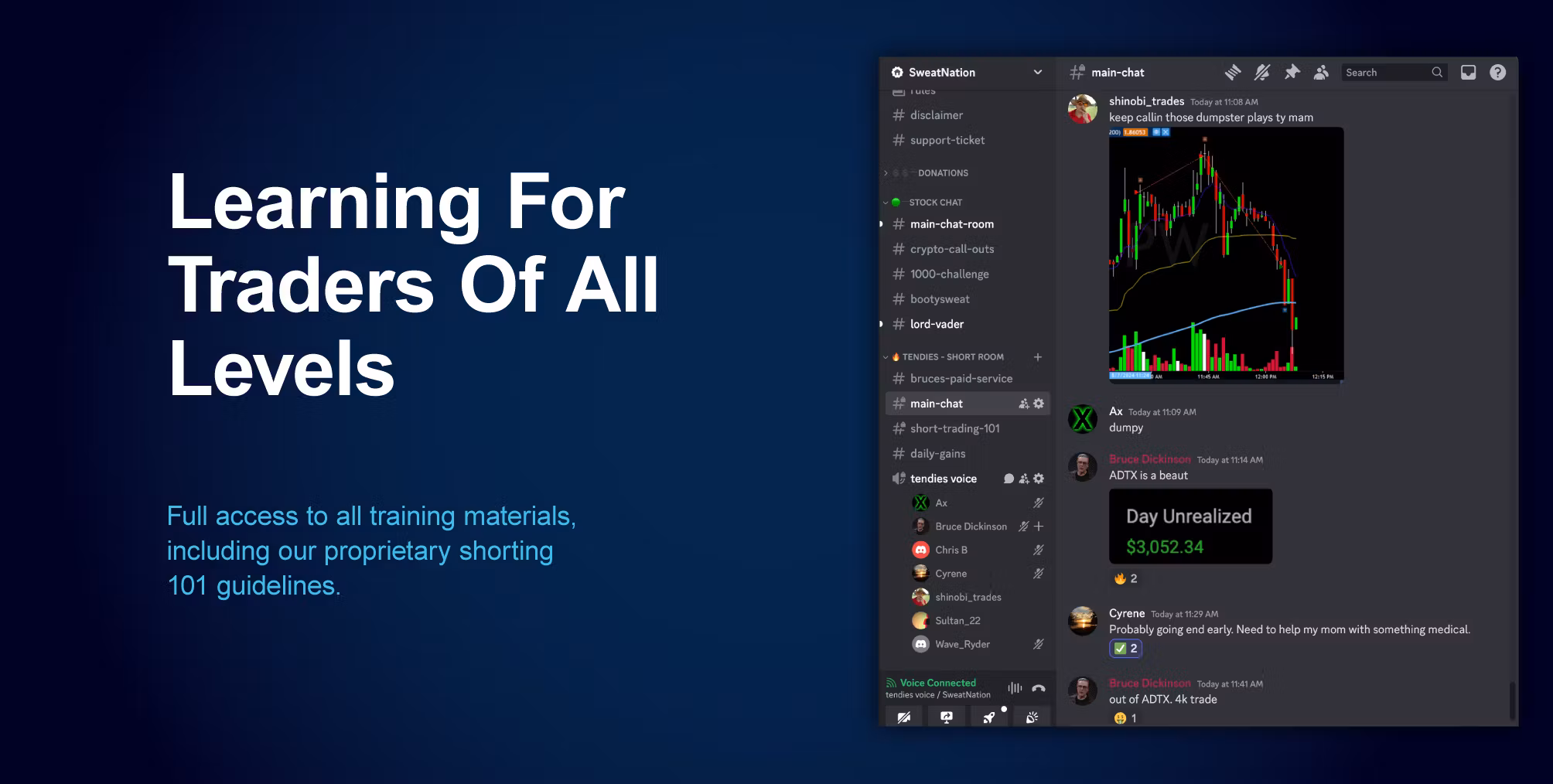Expand the DONATIONS category
Image resolution: width=1553 pixels, height=784 pixels.
[x=942, y=173]
